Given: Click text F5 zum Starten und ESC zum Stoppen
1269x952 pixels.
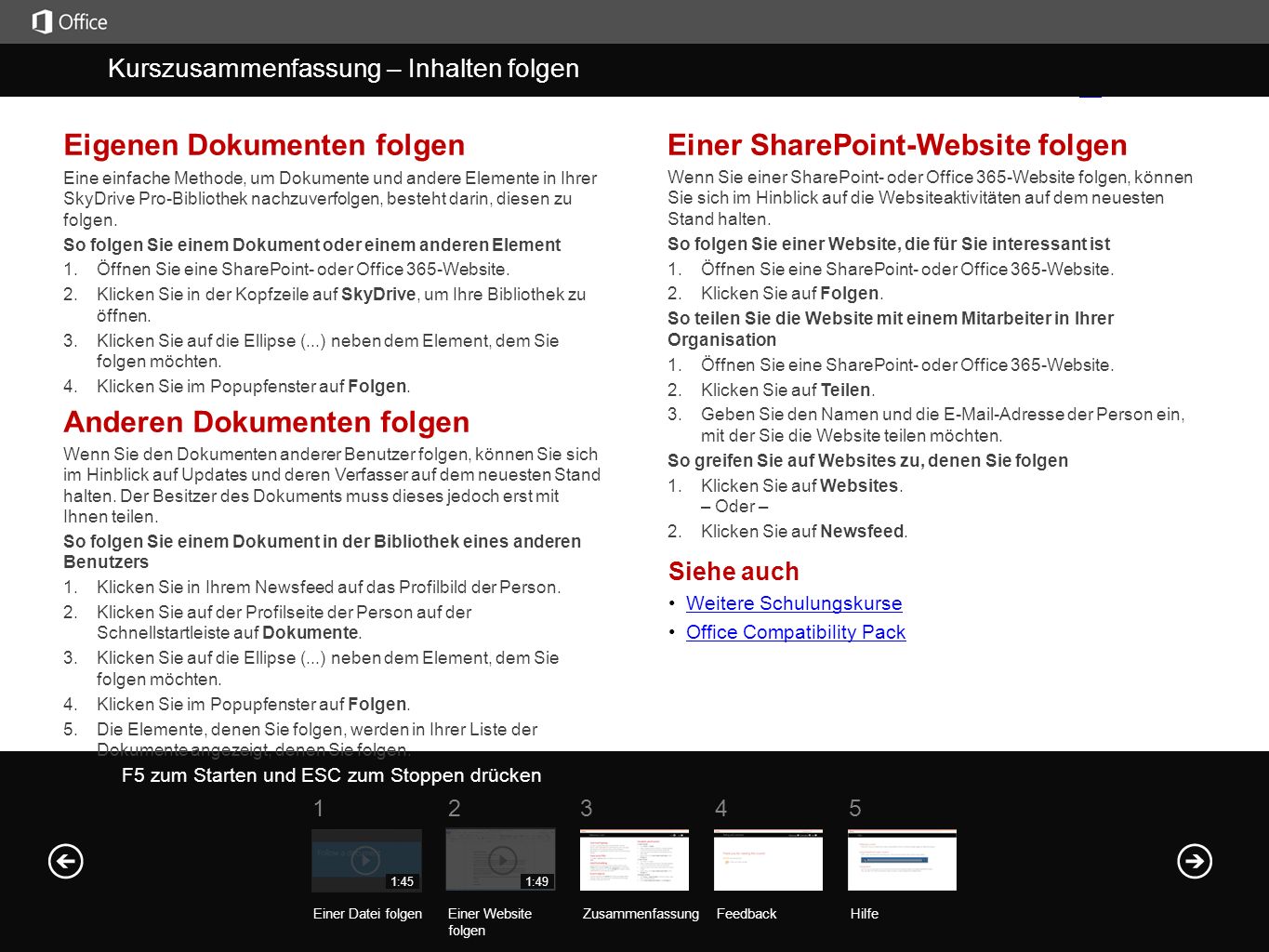Looking at the screenshot, I should click(331, 775).
